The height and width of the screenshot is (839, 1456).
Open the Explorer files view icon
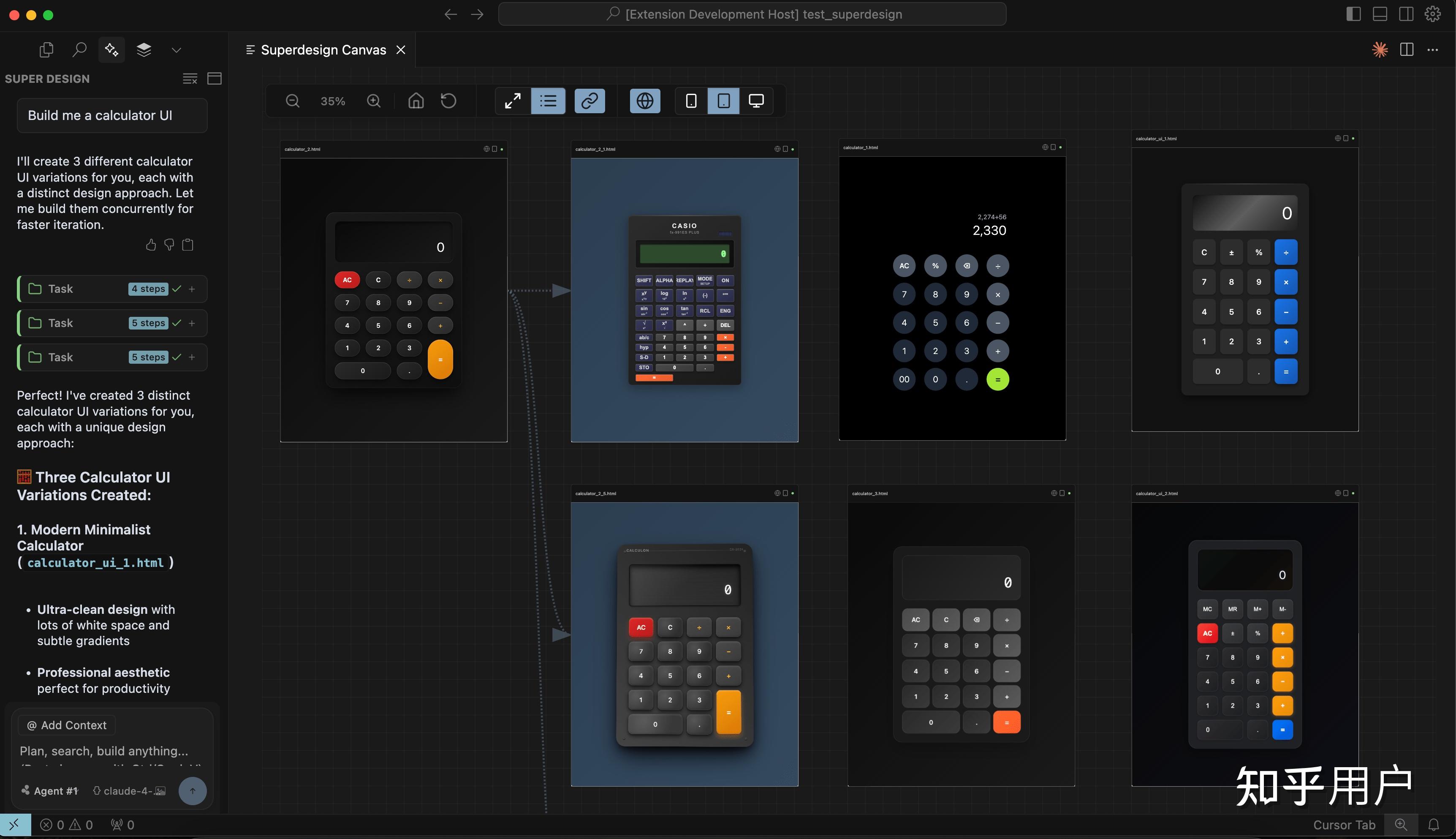coord(46,50)
